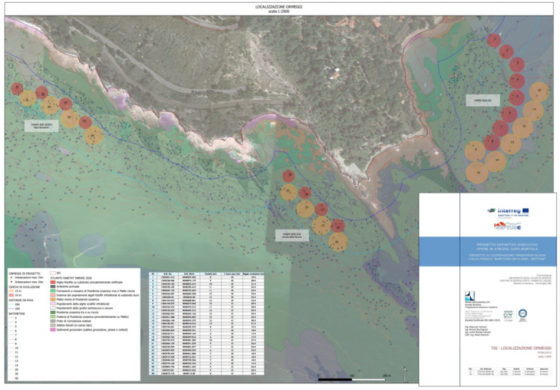Viewport: 560px width, 390px height.
Task: Click the dark grey Ambiente portuale swatch
Action: pos(53,286)
